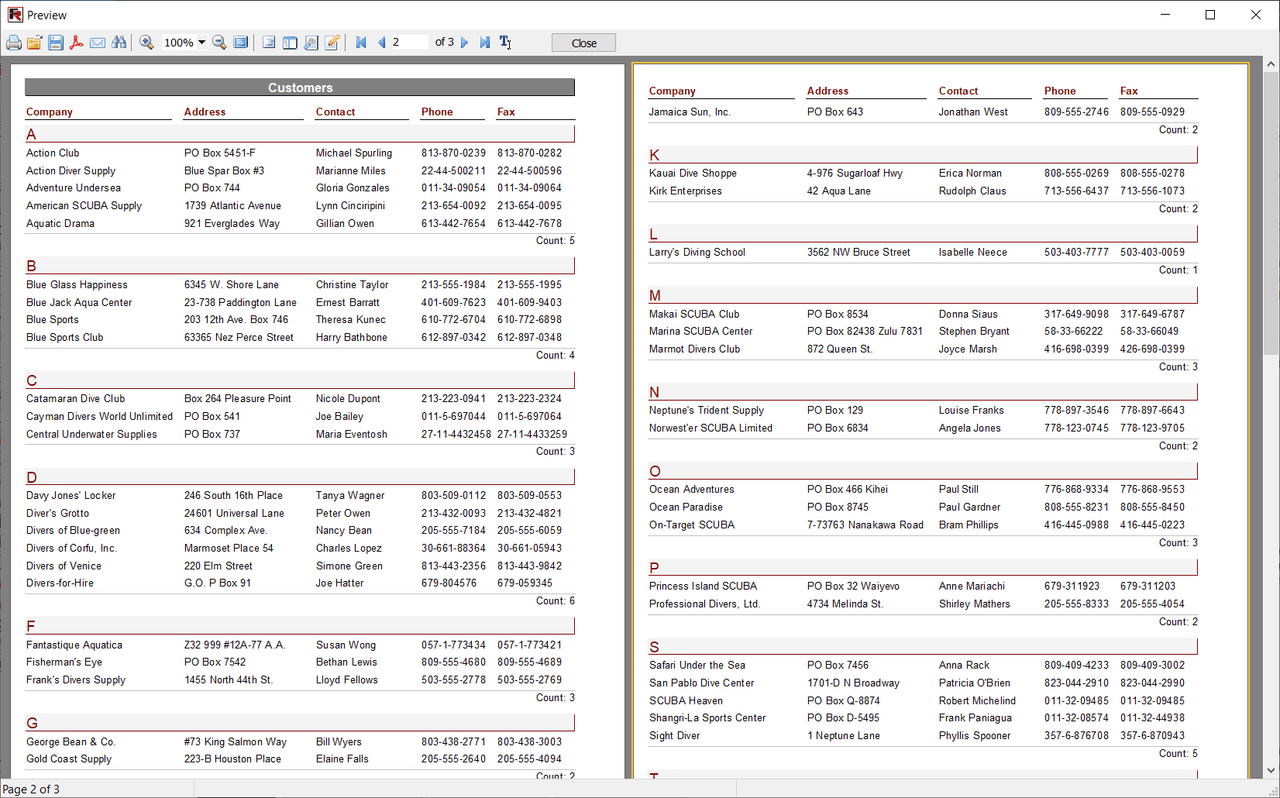Click the address #73 King Salmon Way
Viewport: 1280px width, 798px height.
(x=235, y=742)
